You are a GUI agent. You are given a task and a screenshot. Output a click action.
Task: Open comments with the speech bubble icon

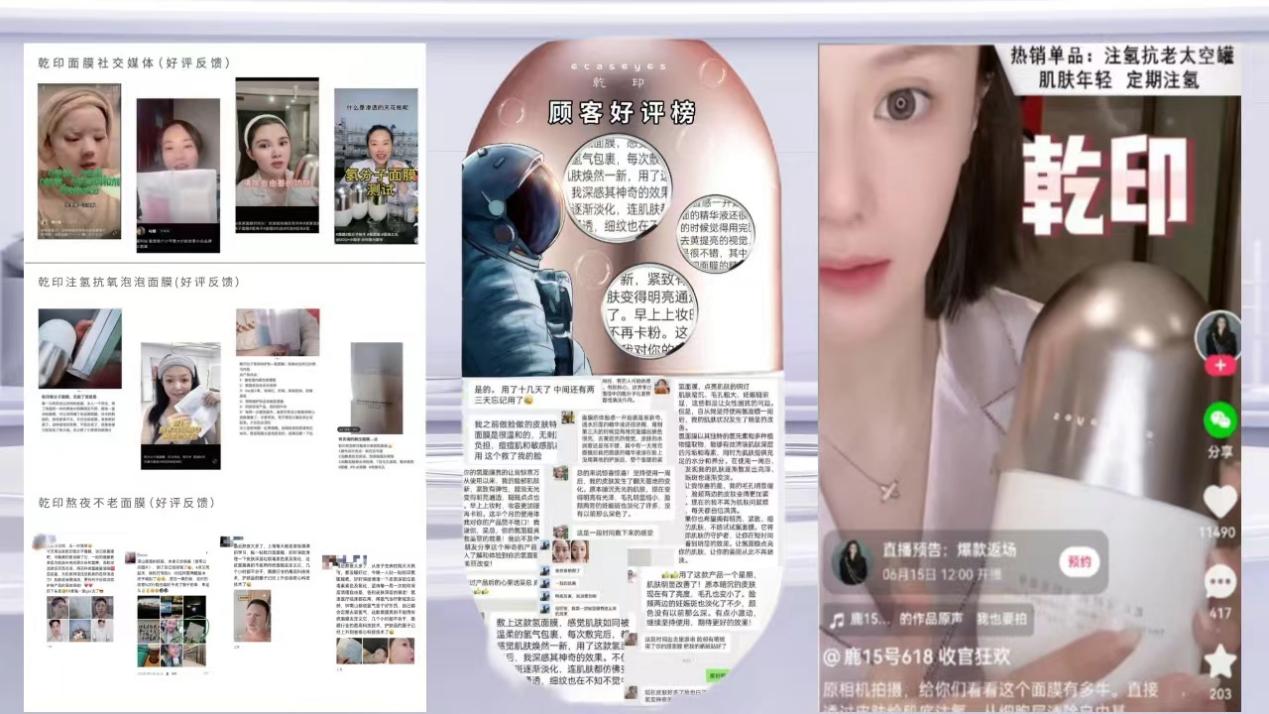(x=1220, y=582)
